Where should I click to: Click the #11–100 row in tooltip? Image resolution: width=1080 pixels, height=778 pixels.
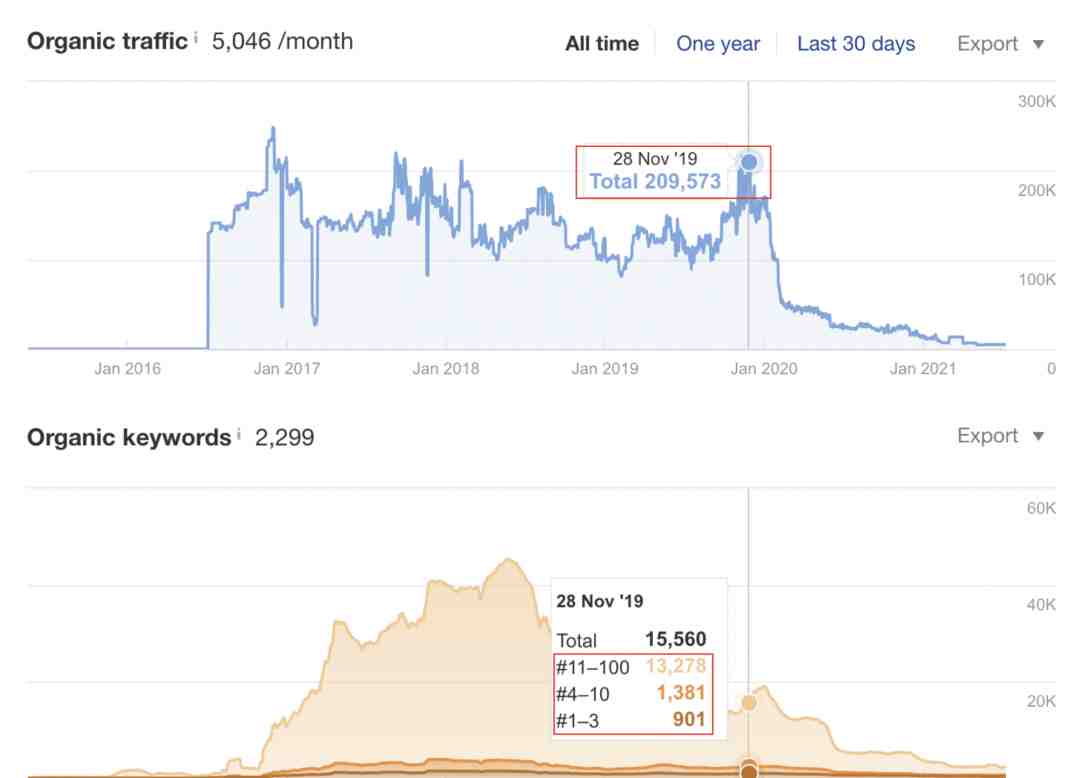(631, 666)
